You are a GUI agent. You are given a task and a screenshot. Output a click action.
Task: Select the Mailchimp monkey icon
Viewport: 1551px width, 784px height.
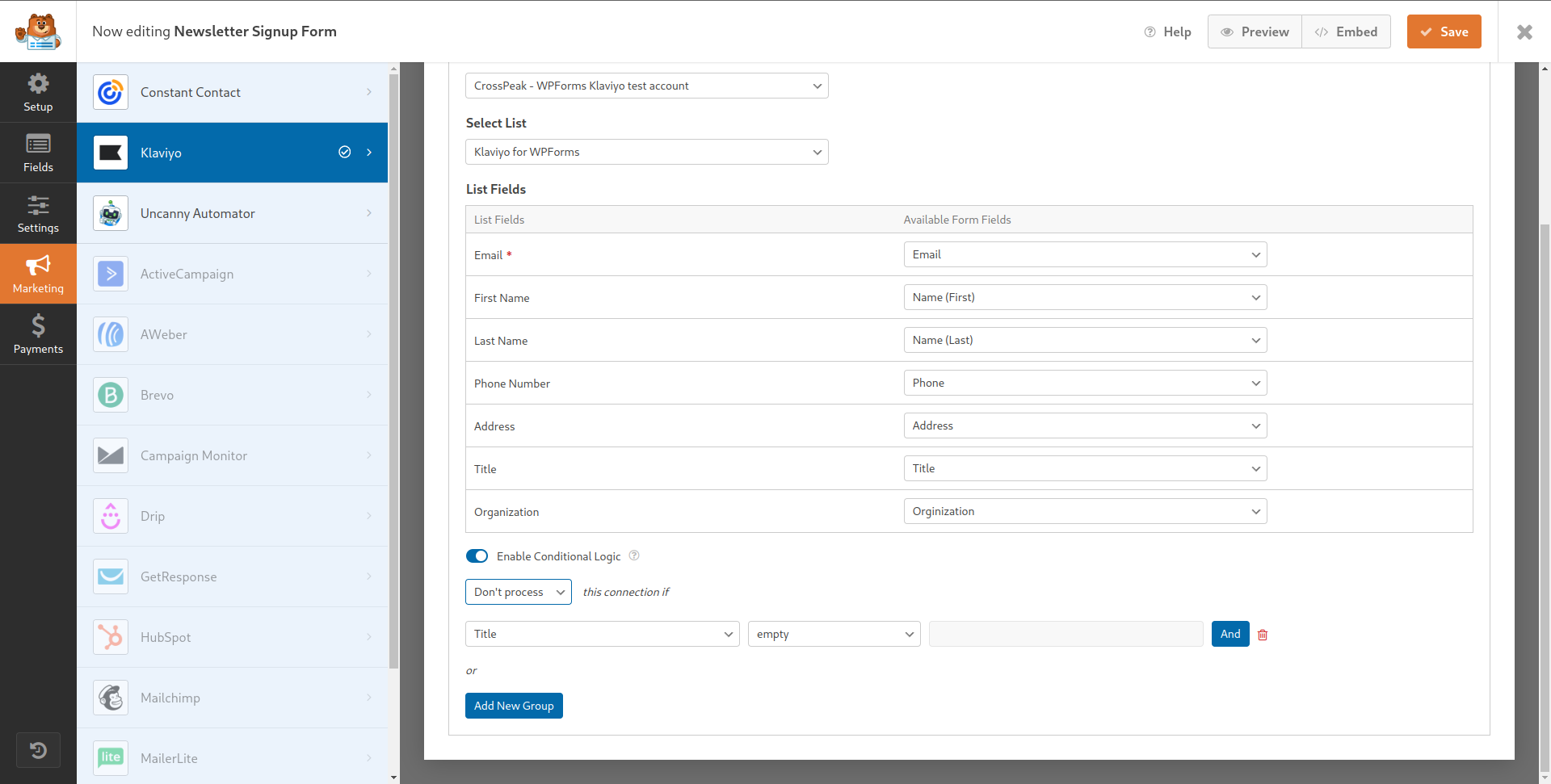pos(111,698)
